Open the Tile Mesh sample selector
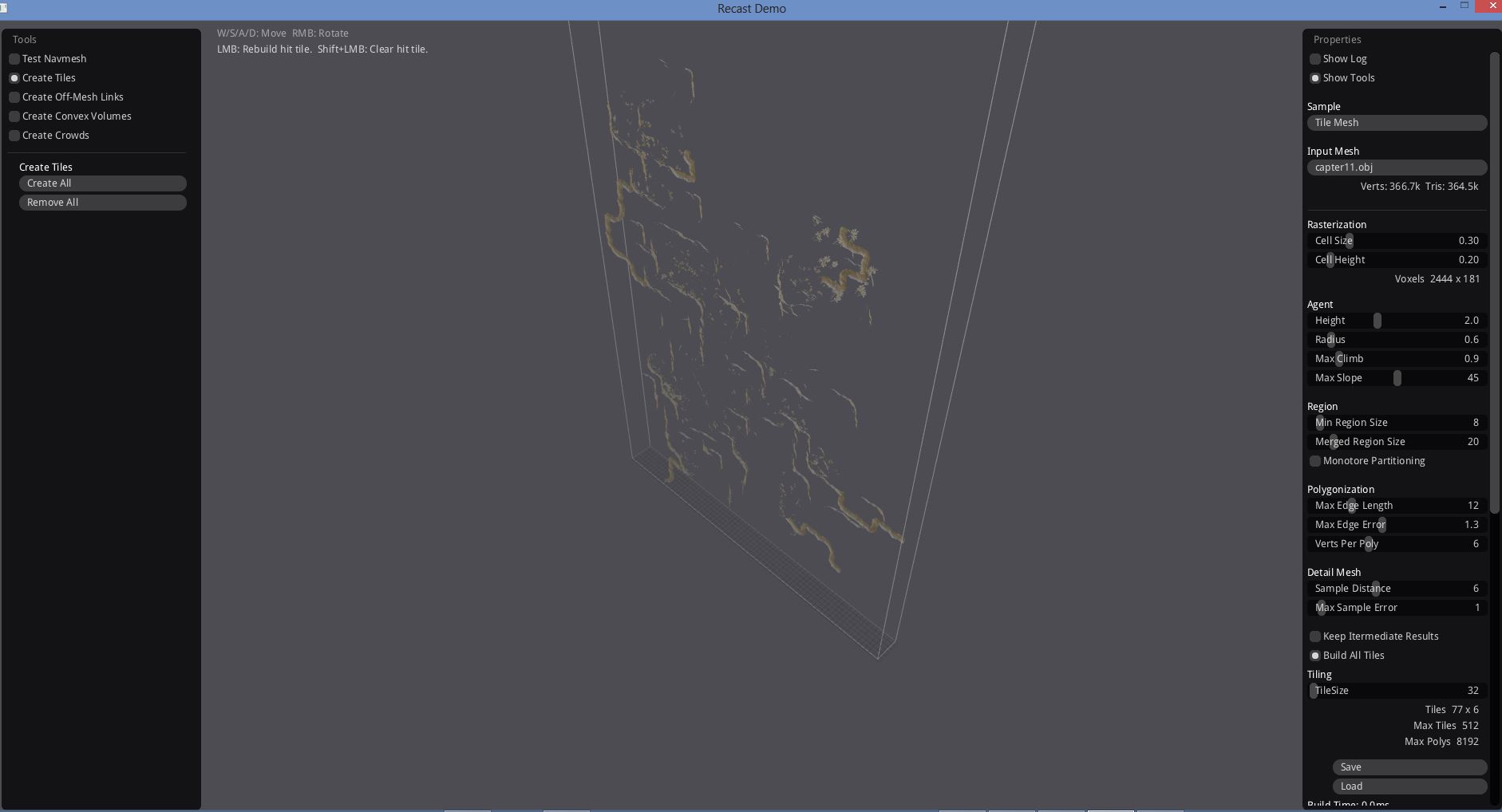Image resolution: width=1502 pixels, height=812 pixels. tap(1396, 123)
